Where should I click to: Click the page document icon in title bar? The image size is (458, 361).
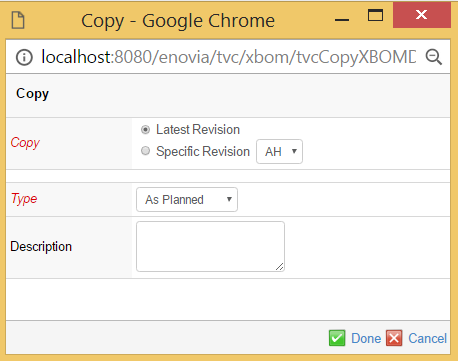(18, 20)
